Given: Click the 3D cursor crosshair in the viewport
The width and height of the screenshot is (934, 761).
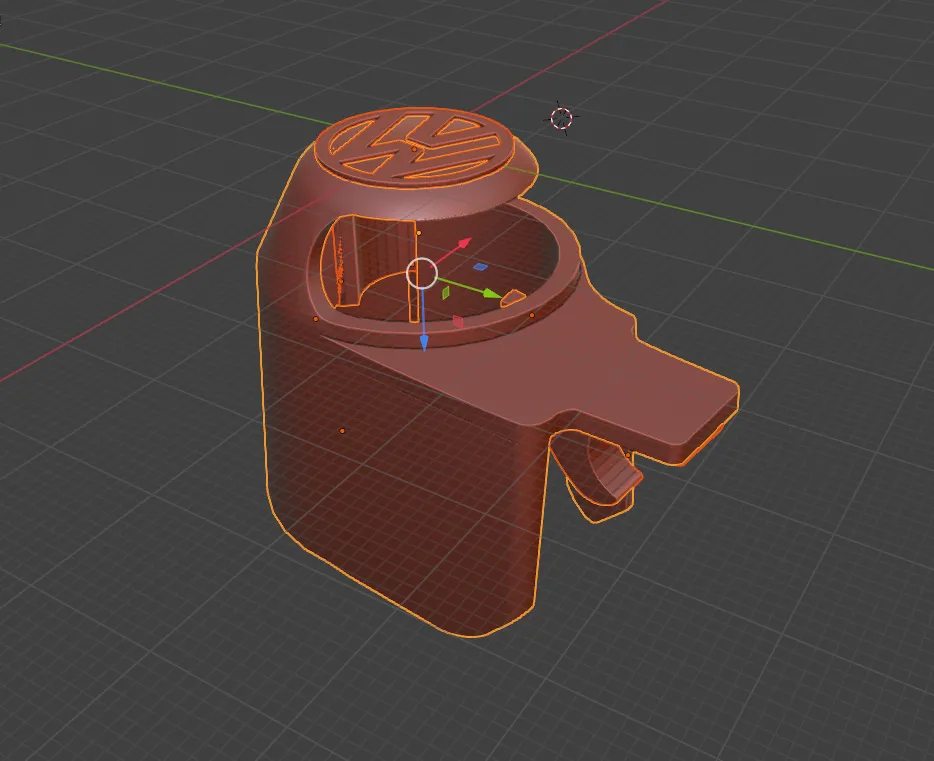Looking at the screenshot, I should (561, 118).
